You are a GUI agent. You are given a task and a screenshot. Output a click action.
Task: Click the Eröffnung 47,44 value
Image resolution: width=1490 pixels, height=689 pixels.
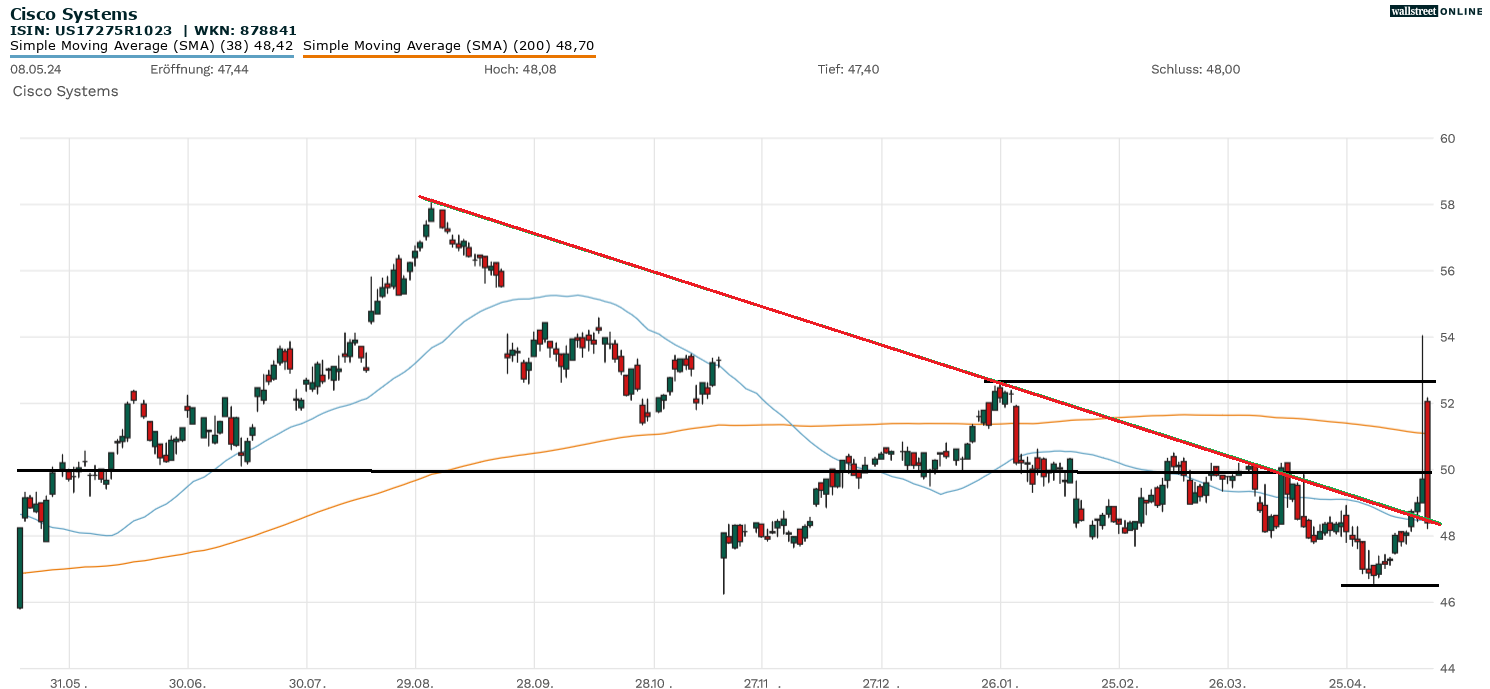point(199,69)
